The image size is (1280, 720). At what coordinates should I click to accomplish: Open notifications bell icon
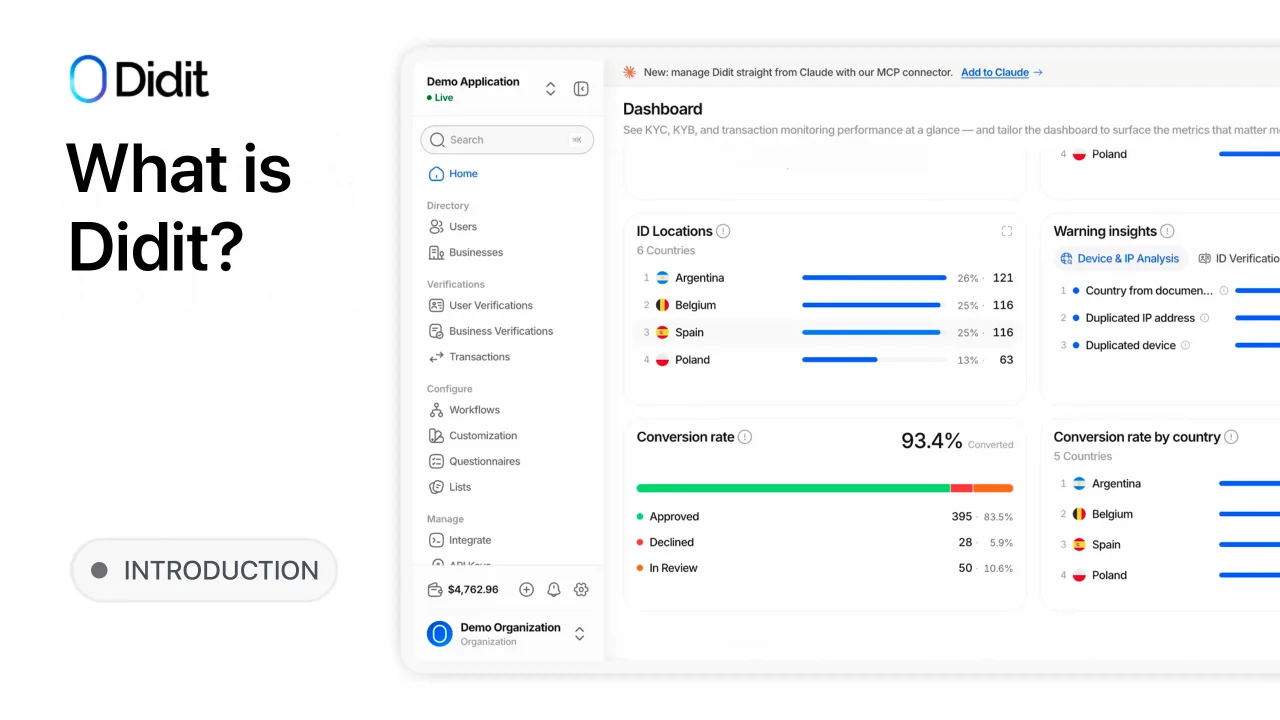click(554, 590)
